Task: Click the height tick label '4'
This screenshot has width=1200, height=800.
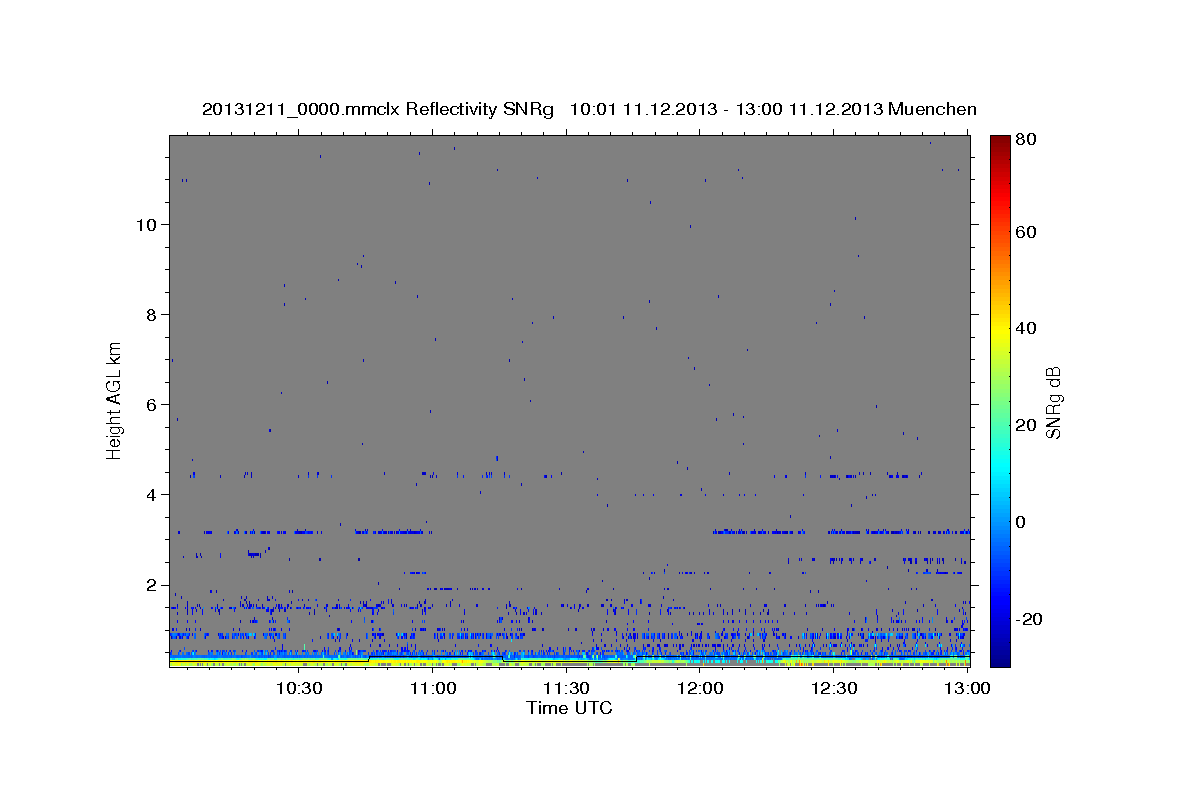Action: click(x=152, y=494)
